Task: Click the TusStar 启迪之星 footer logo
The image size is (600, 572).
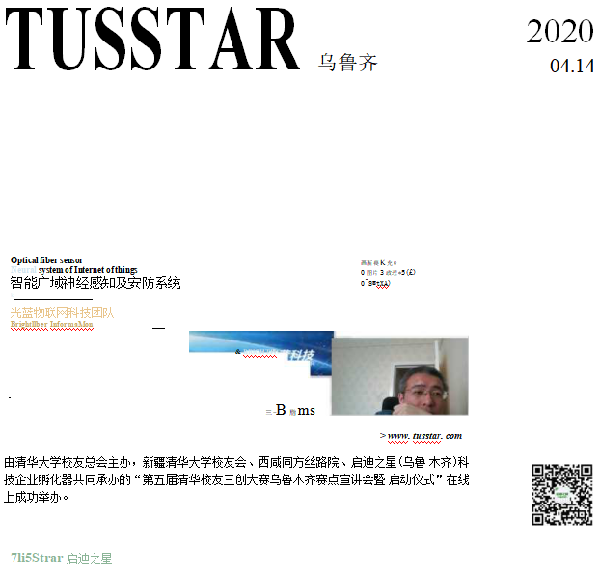Action: 62,558
